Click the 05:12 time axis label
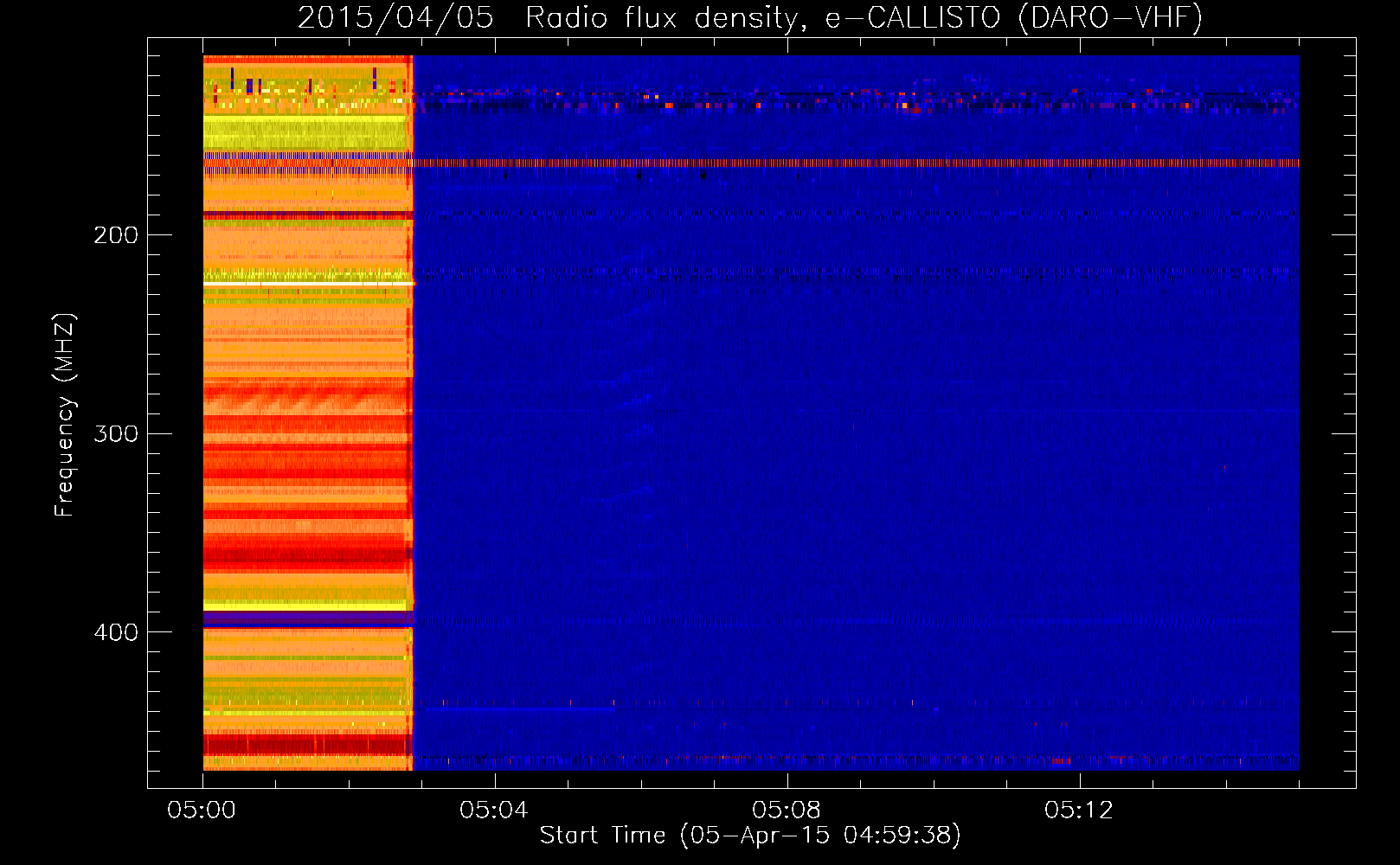 tap(1079, 810)
